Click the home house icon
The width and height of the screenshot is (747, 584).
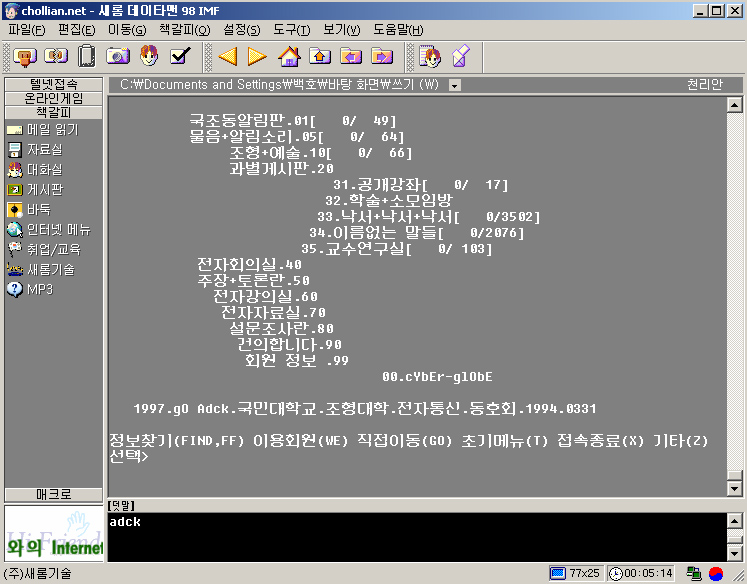point(289,56)
